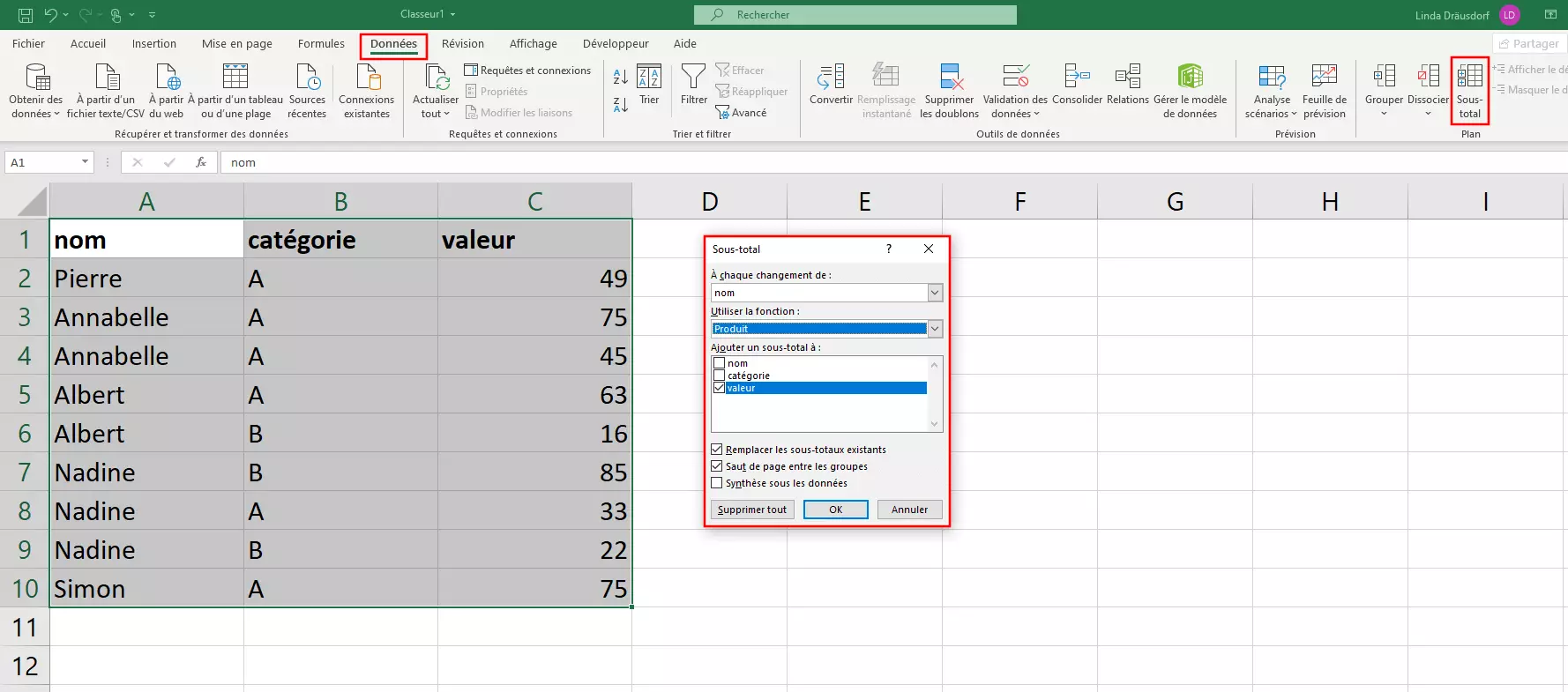Import data À partir d'un fichier texte/CSV
The image size is (1568, 692).
point(106,91)
